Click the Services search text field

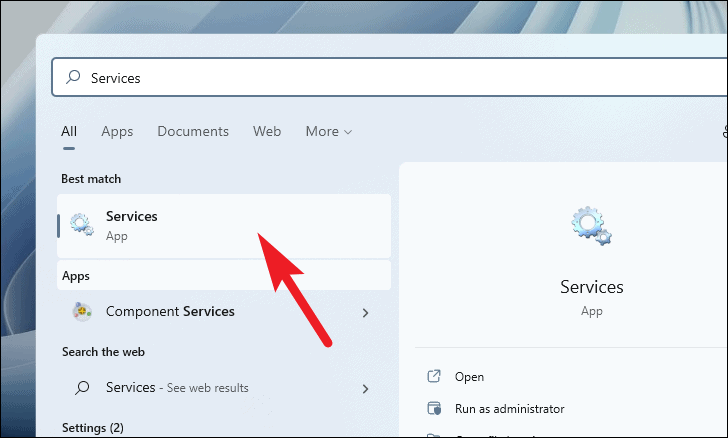point(389,77)
